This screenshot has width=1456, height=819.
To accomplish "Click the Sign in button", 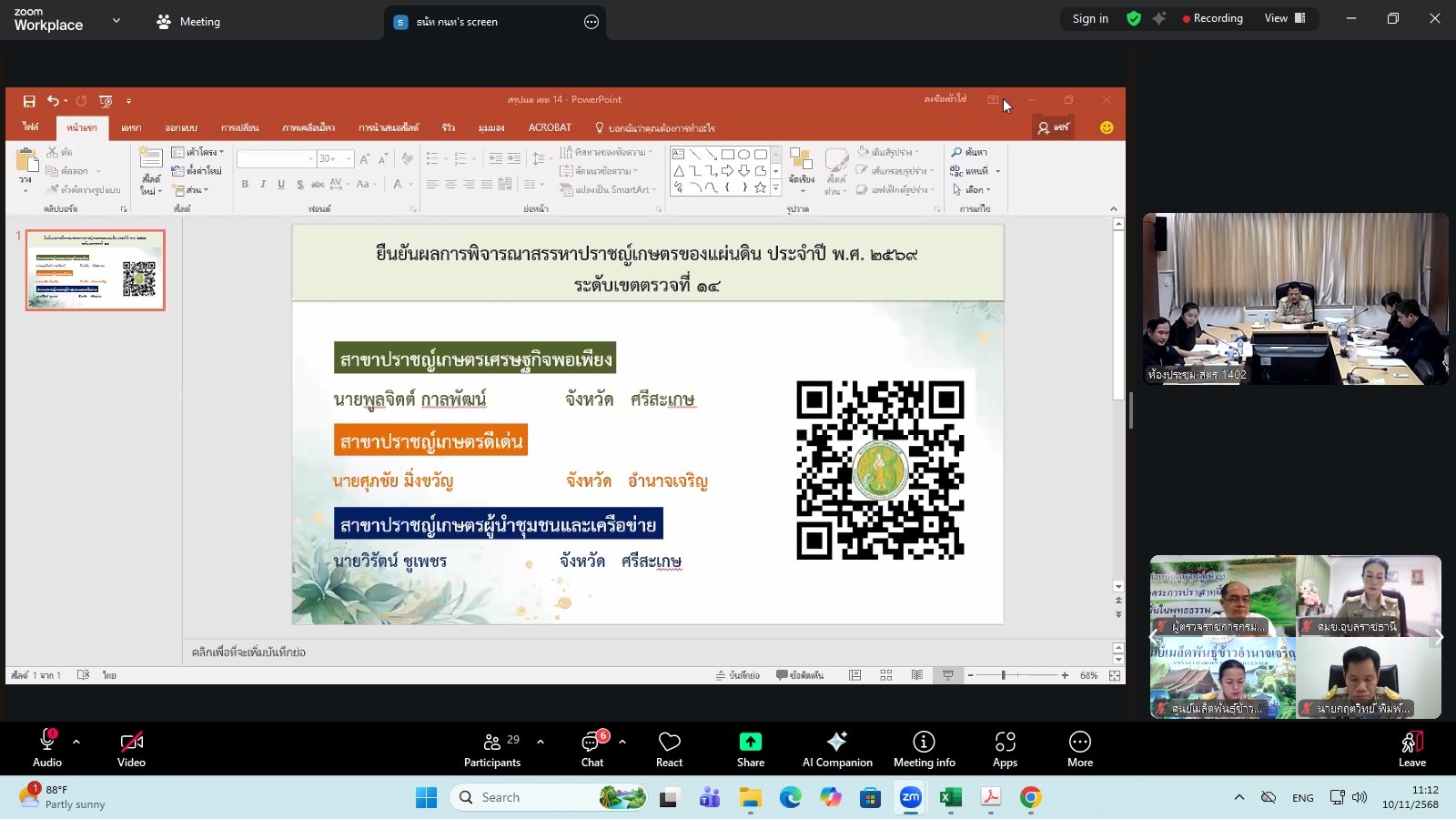I will click(x=1089, y=18).
